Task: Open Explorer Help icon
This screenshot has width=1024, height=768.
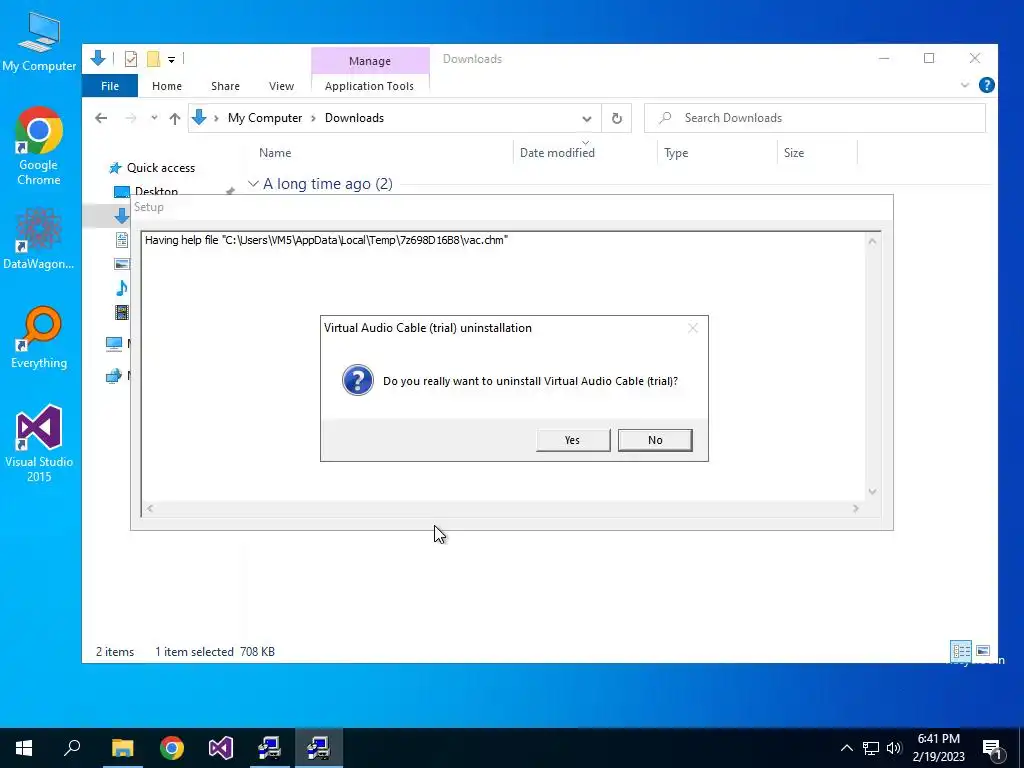Action: click(x=987, y=85)
